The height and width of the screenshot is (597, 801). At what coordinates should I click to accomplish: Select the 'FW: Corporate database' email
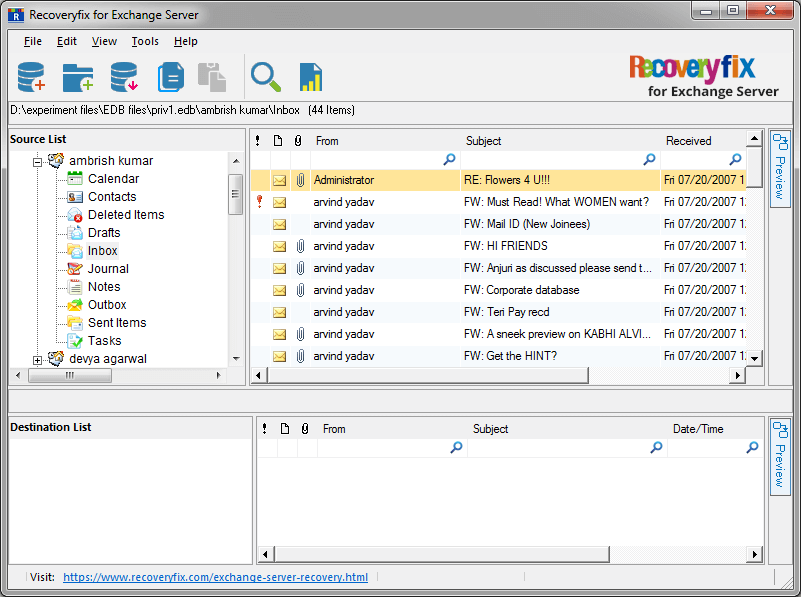click(499, 290)
